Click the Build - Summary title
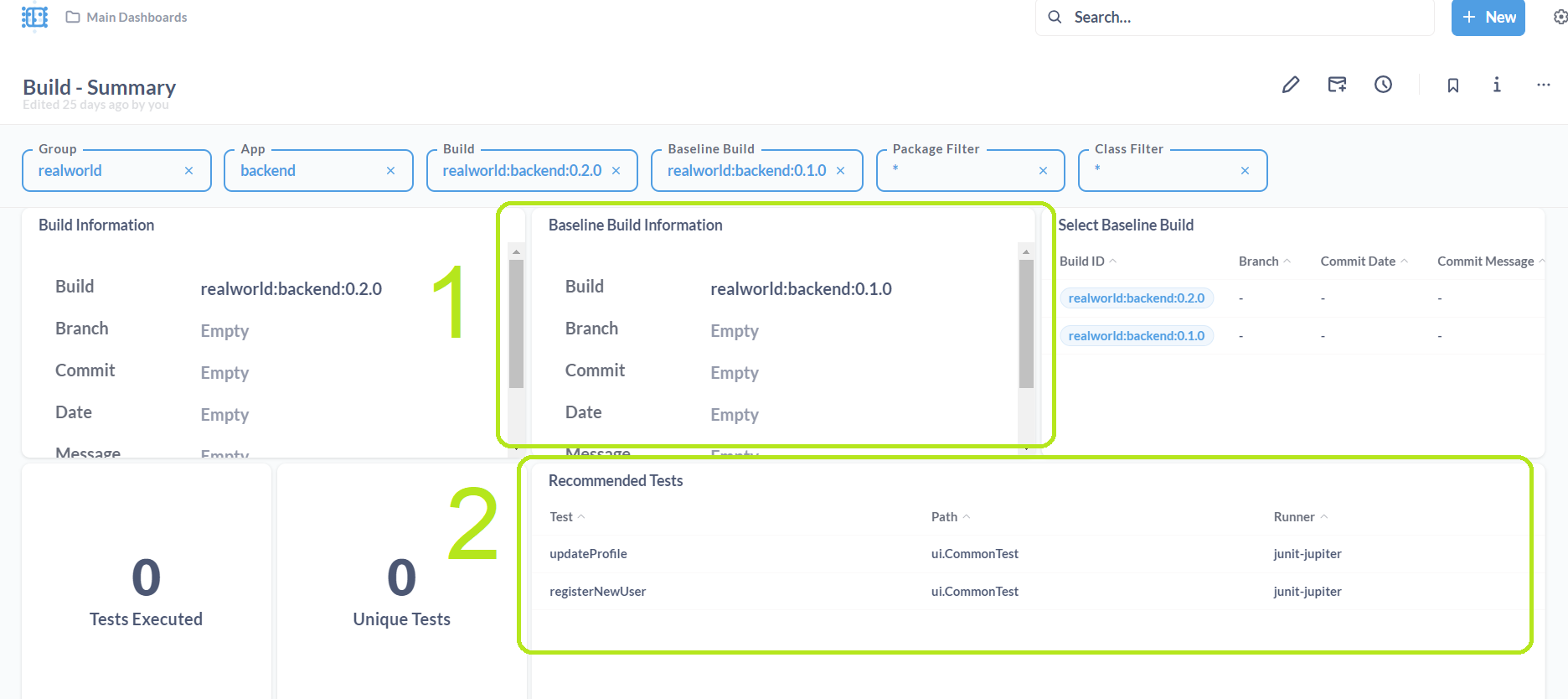 coord(99,87)
